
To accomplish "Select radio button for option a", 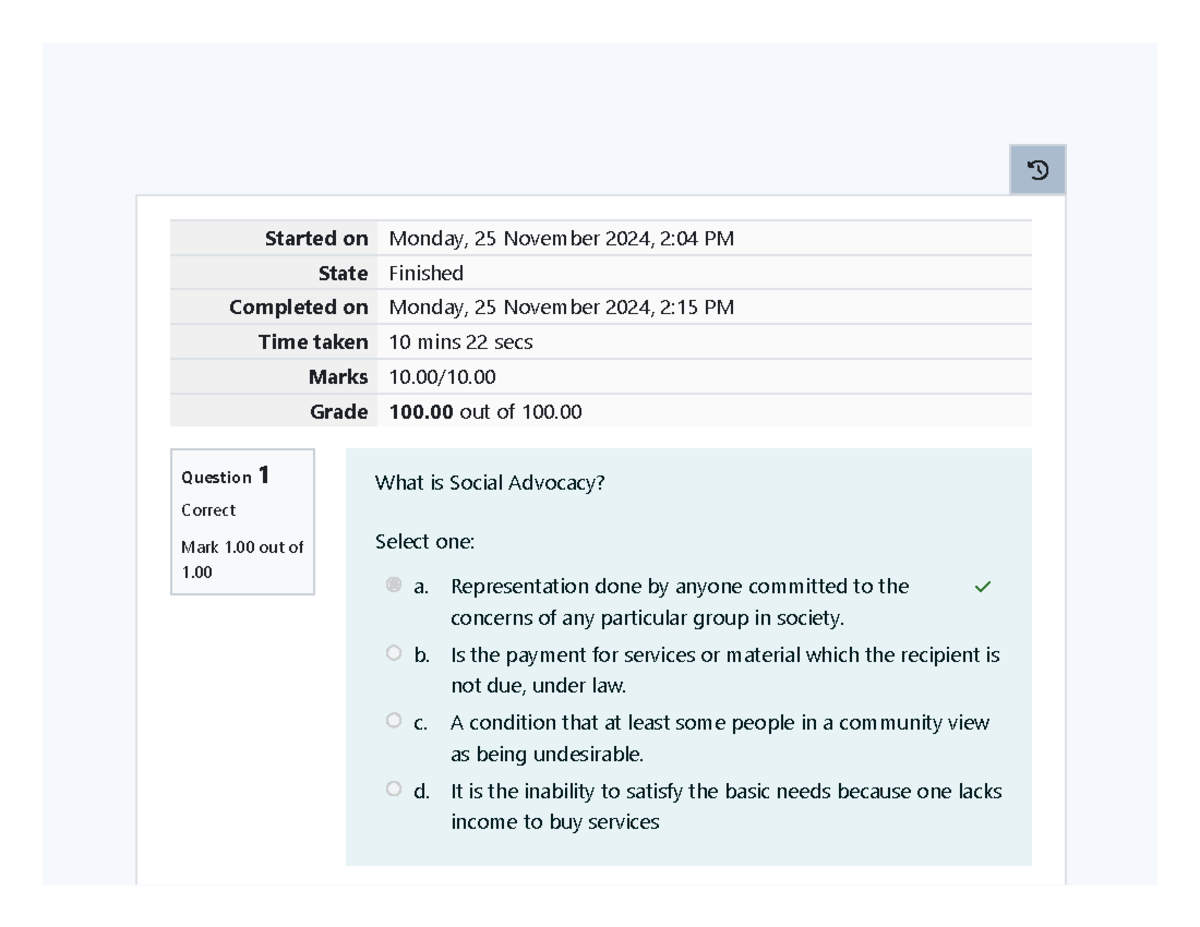I will [x=393, y=585].
